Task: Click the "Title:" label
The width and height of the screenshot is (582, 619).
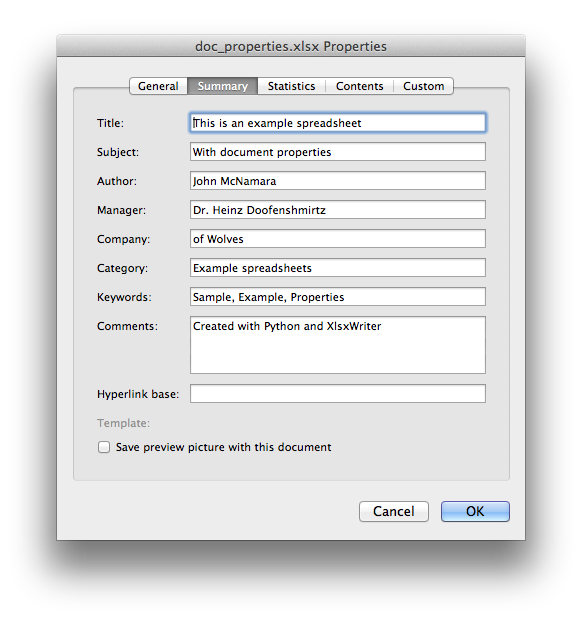Action: [x=111, y=123]
